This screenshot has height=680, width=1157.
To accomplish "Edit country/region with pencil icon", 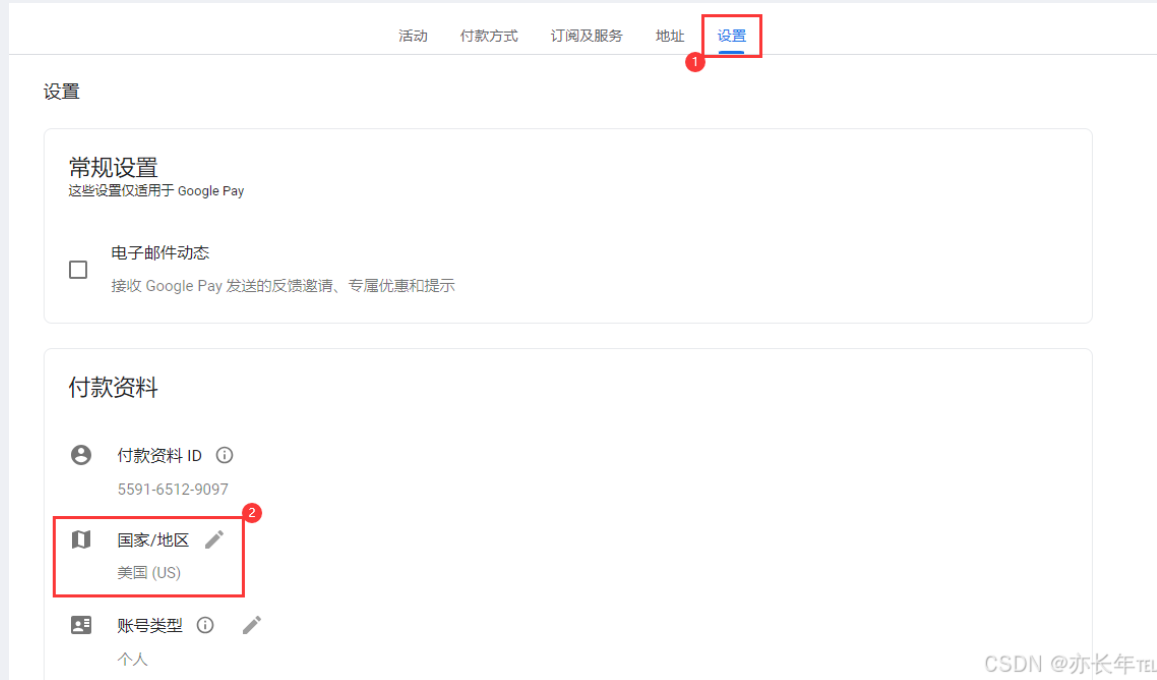I will click(x=214, y=540).
